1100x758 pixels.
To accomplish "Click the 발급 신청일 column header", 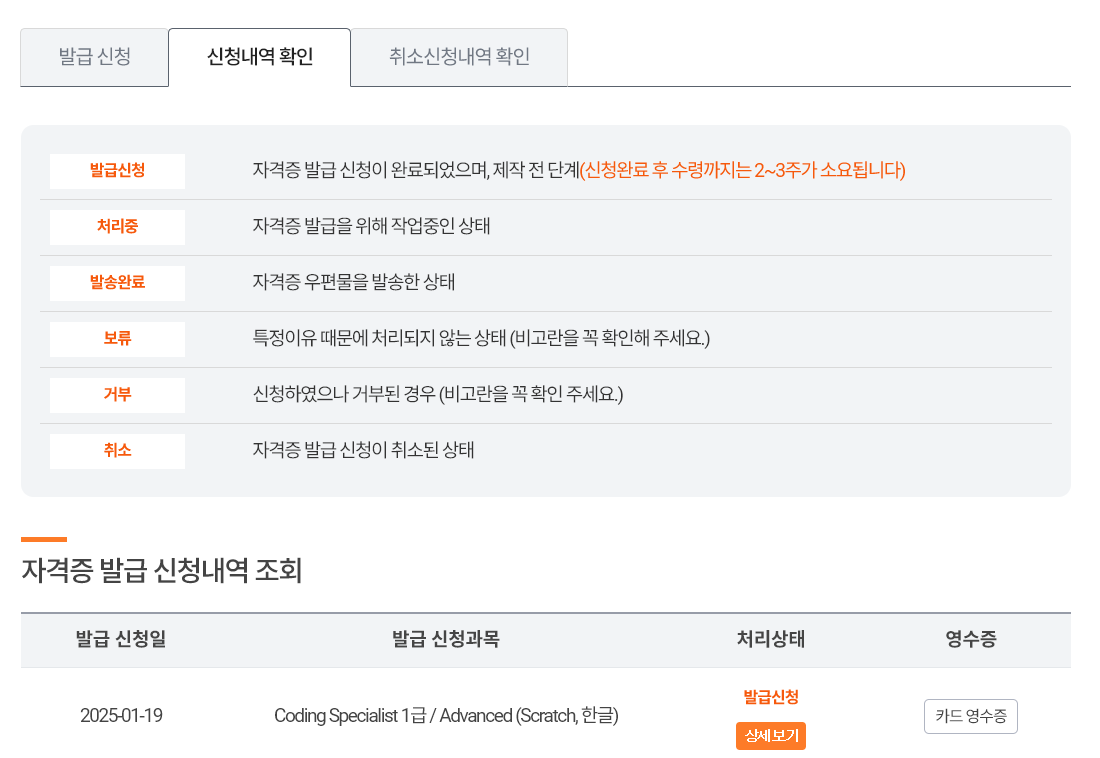I will [x=120, y=640].
